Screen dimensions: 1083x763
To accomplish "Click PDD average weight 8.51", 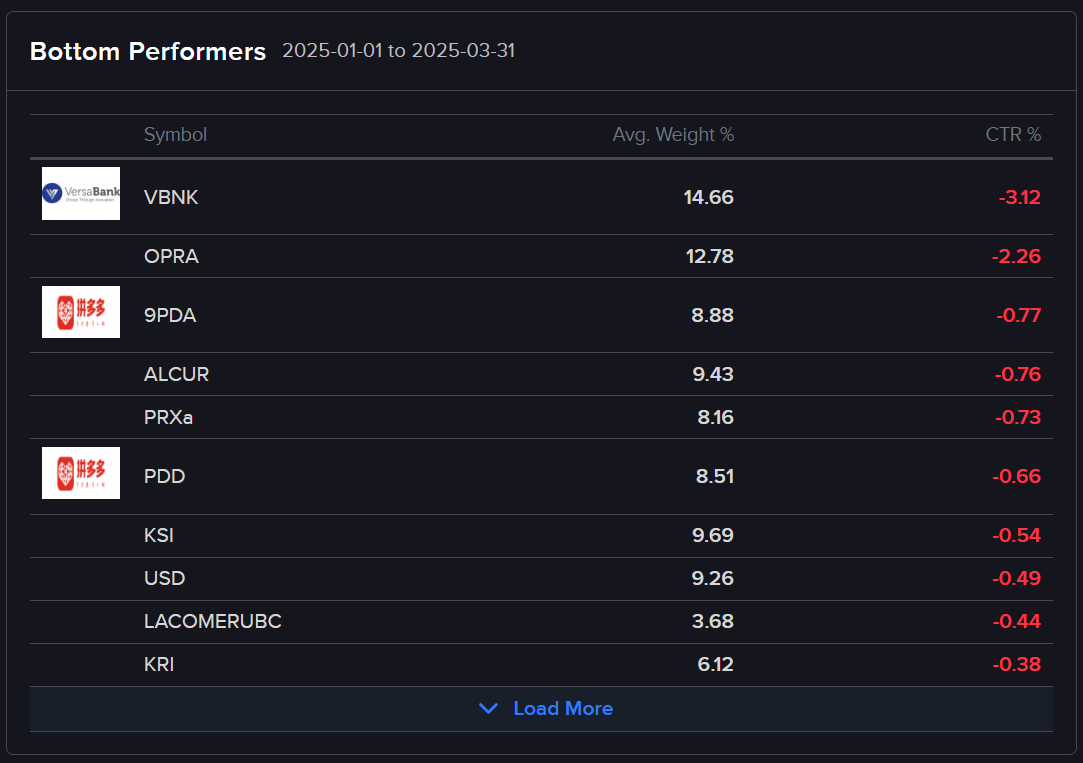I will click(715, 476).
